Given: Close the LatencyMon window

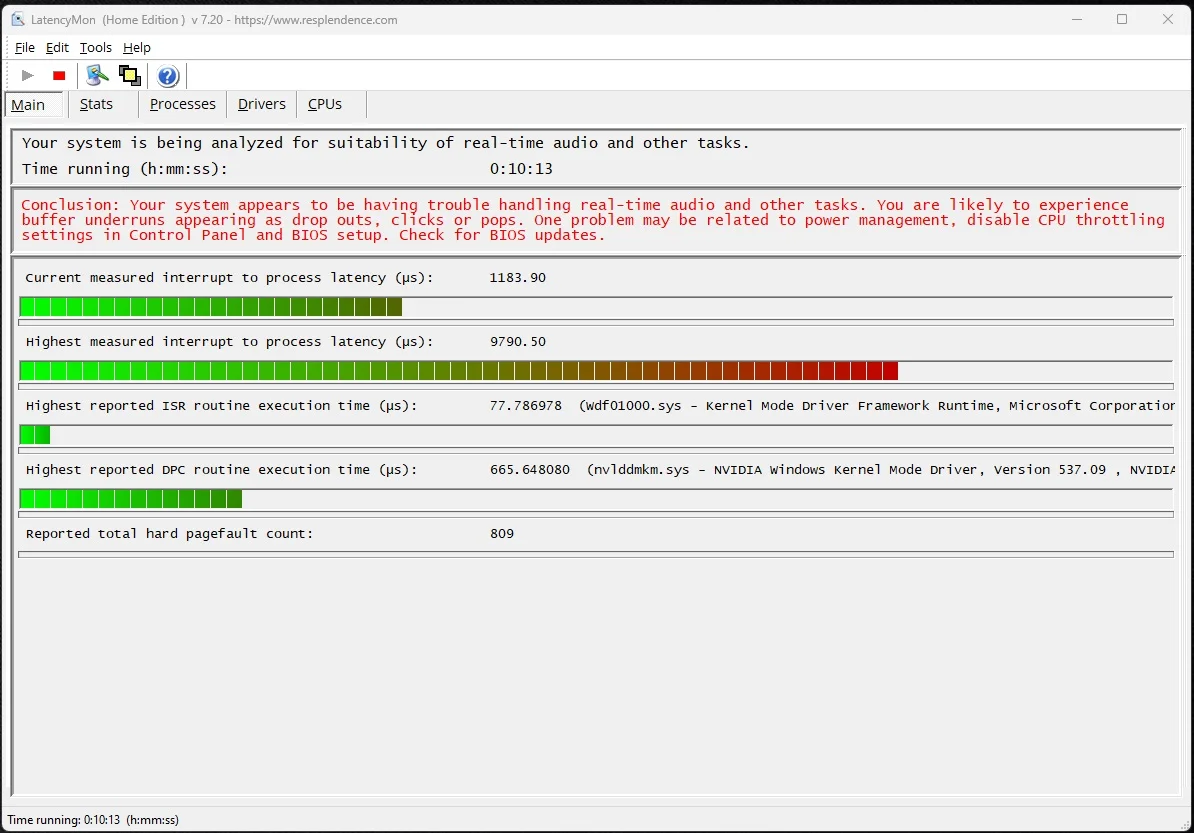Looking at the screenshot, I should coord(1167,19).
